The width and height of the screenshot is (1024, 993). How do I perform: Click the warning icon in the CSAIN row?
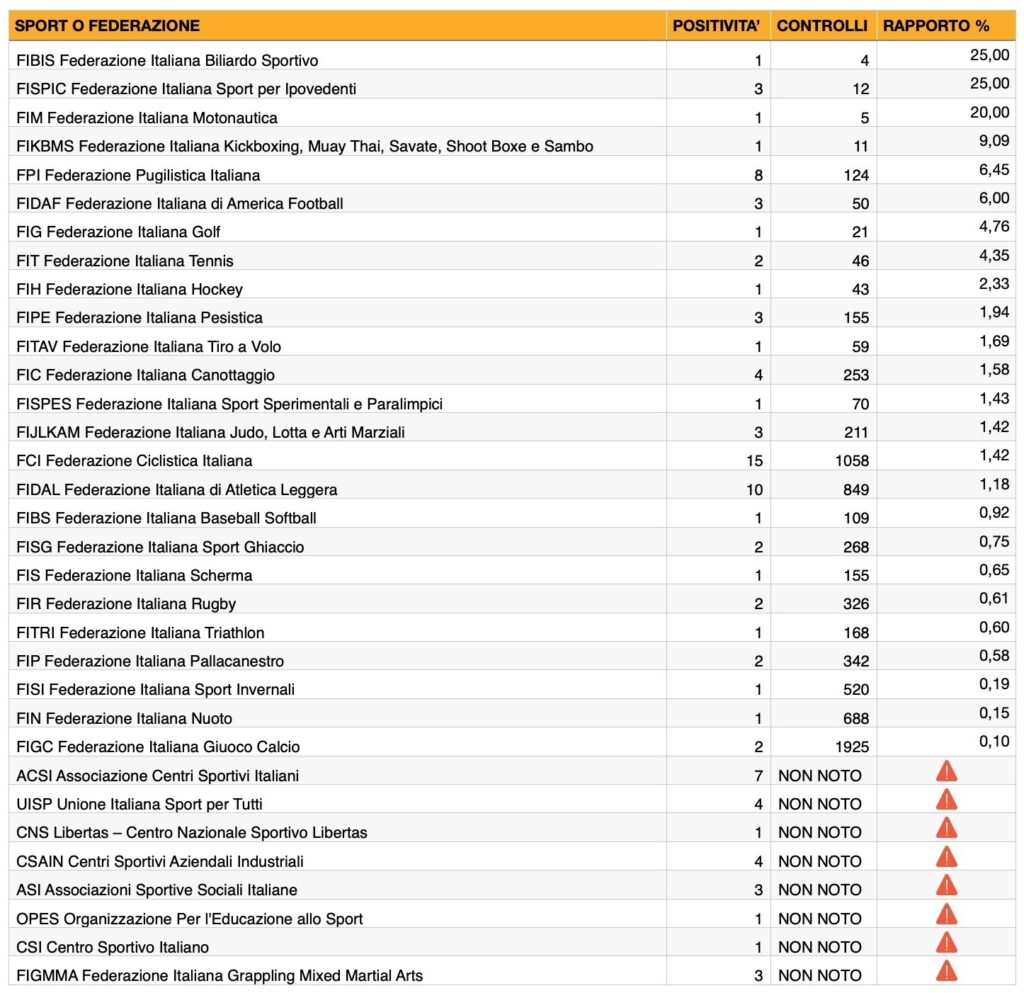pyautogui.click(x=946, y=857)
